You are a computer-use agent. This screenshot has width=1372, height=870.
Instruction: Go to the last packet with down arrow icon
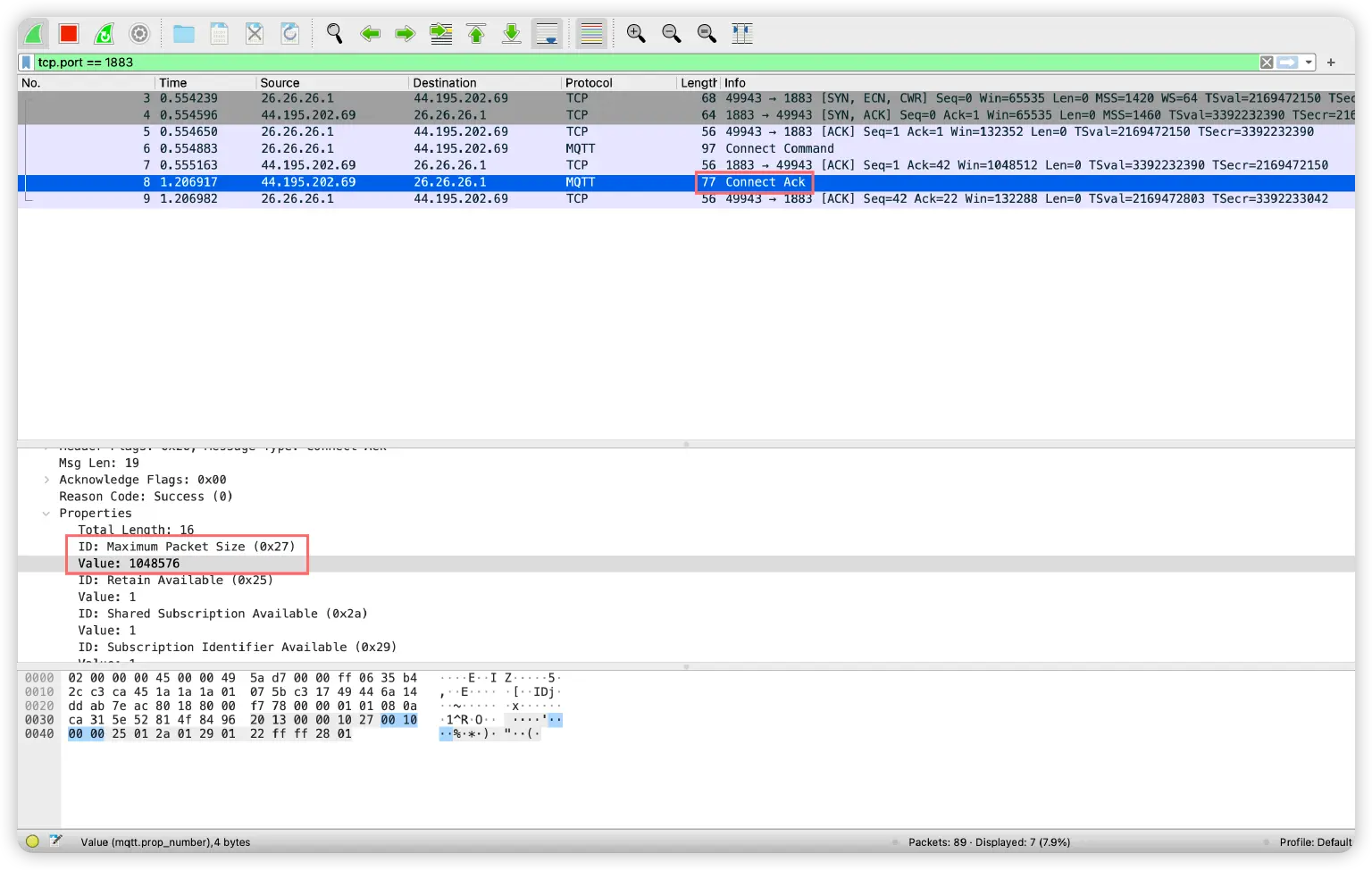(x=511, y=33)
